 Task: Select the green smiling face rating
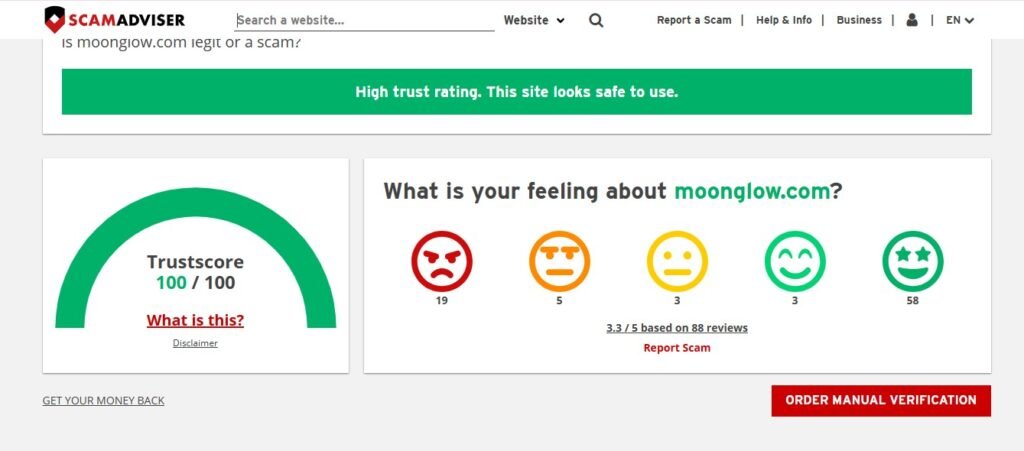(795, 261)
